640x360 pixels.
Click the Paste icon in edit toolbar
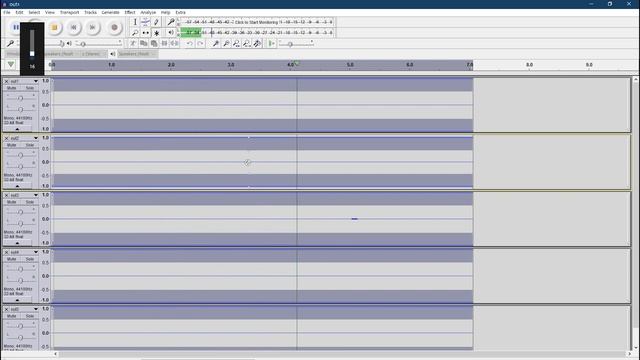tap(154, 43)
